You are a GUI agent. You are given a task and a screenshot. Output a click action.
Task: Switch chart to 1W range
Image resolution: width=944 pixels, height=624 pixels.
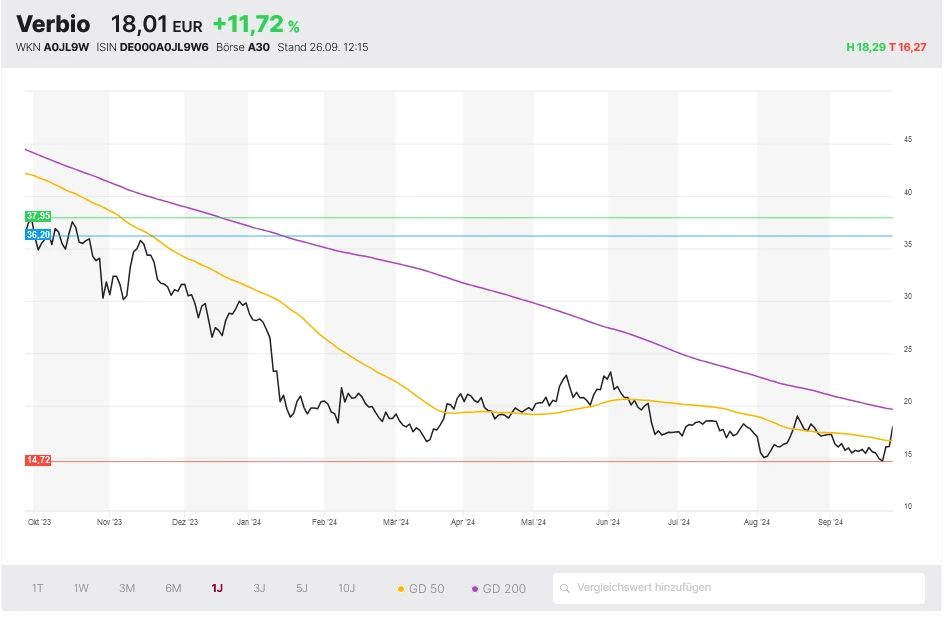tap(81, 588)
